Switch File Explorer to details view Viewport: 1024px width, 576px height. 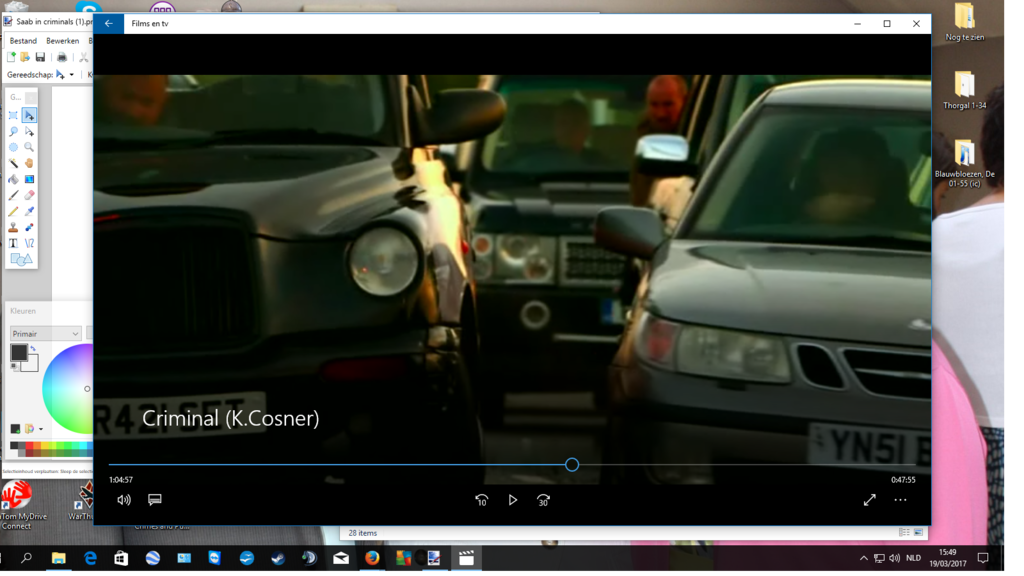pyautogui.click(x=904, y=533)
